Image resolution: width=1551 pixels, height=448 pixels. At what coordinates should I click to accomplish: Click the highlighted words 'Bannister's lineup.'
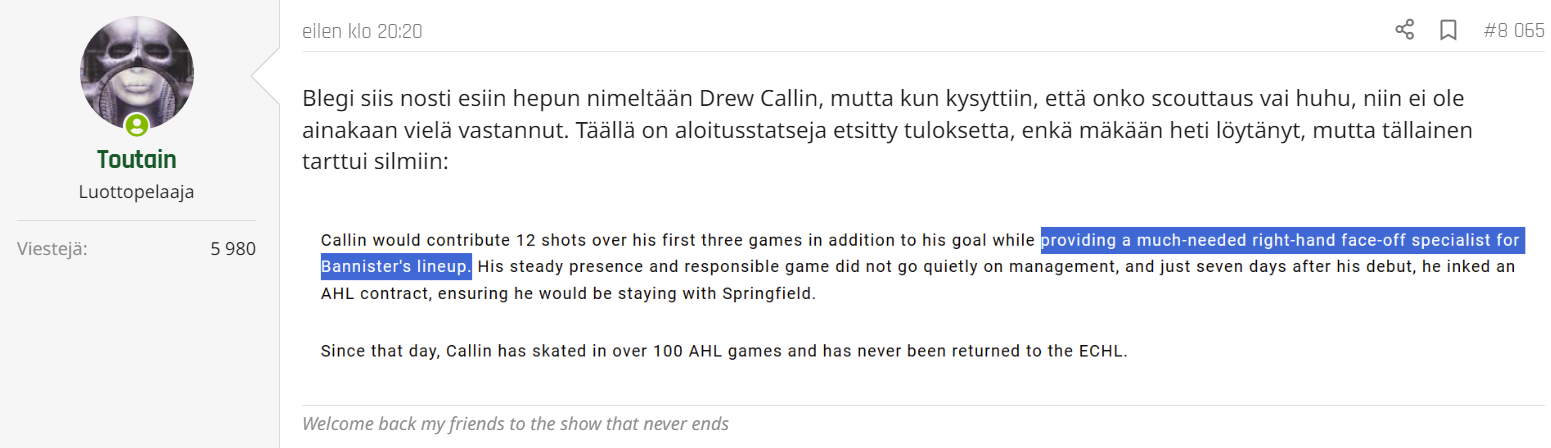396,267
